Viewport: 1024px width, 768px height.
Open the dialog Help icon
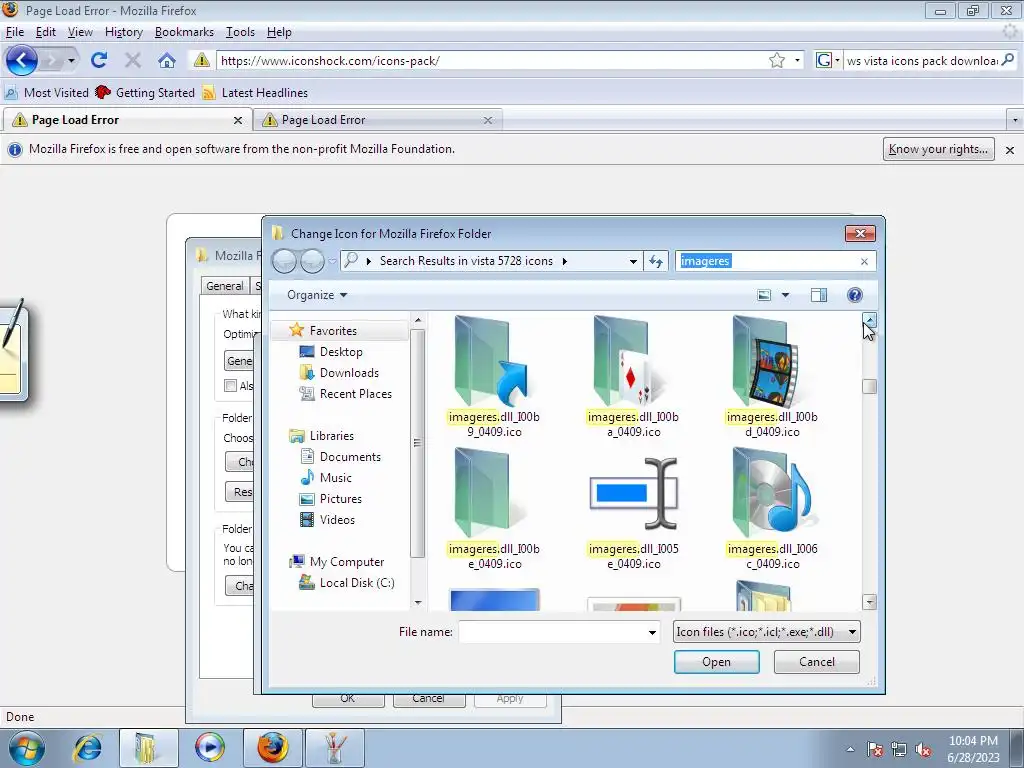(854, 295)
